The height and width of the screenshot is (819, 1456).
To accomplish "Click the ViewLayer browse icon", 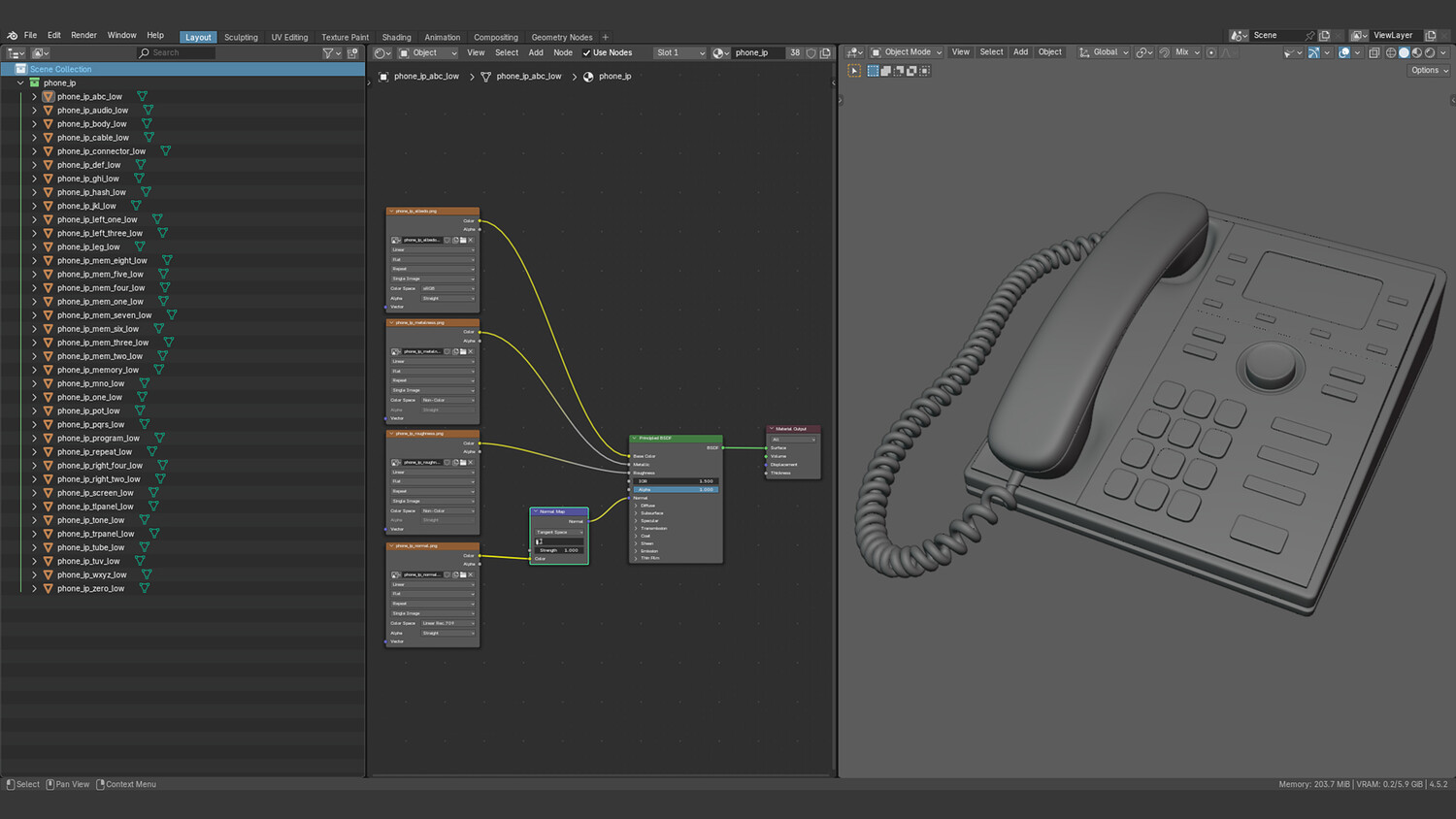I will click(1359, 35).
